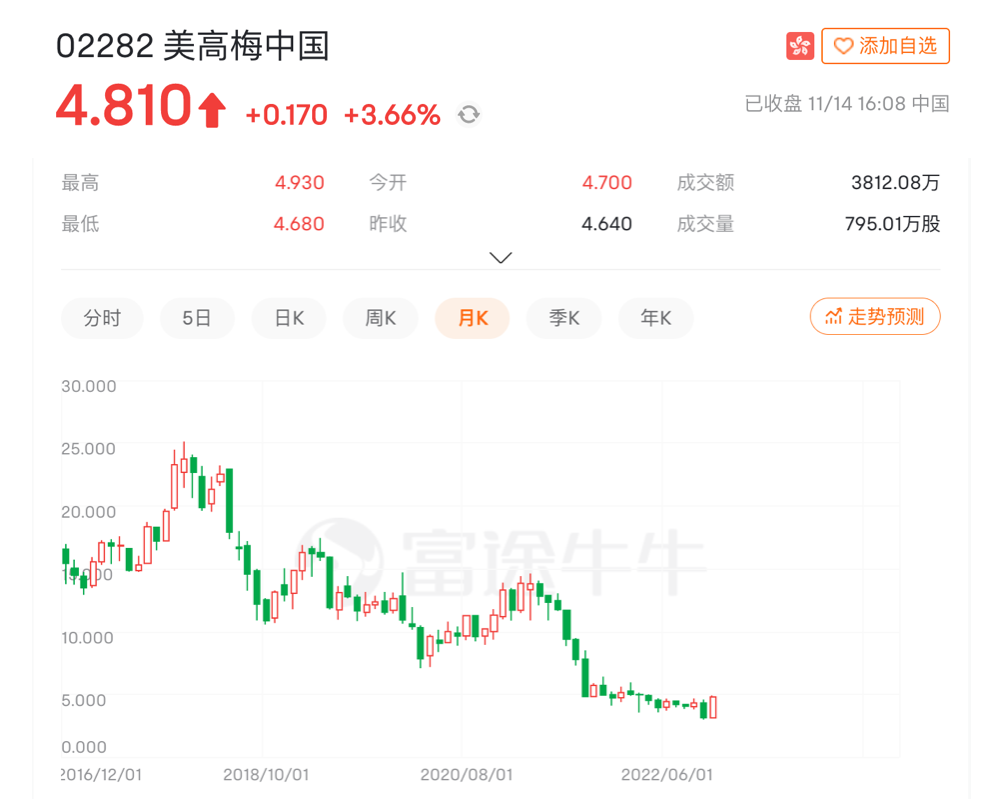This screenshot has width=1008, height=812.
Task: Click the 02282 美高梅中国 stock title
Action: (x=193, y=46)
